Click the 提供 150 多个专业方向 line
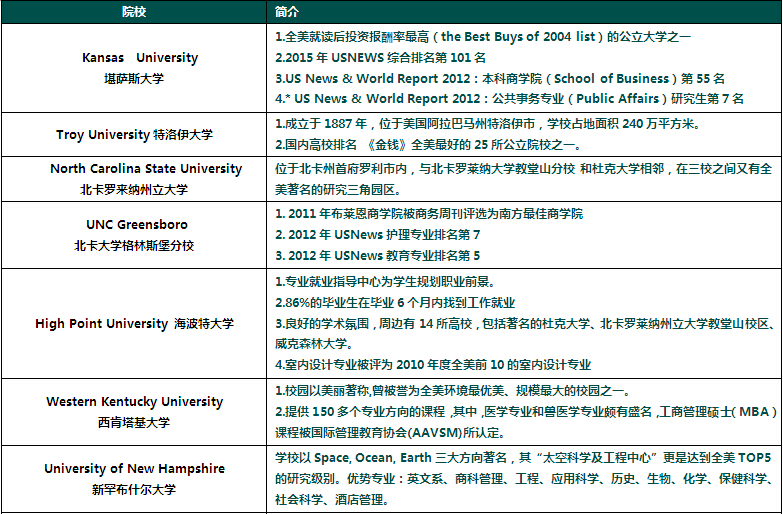 [526, 412]
